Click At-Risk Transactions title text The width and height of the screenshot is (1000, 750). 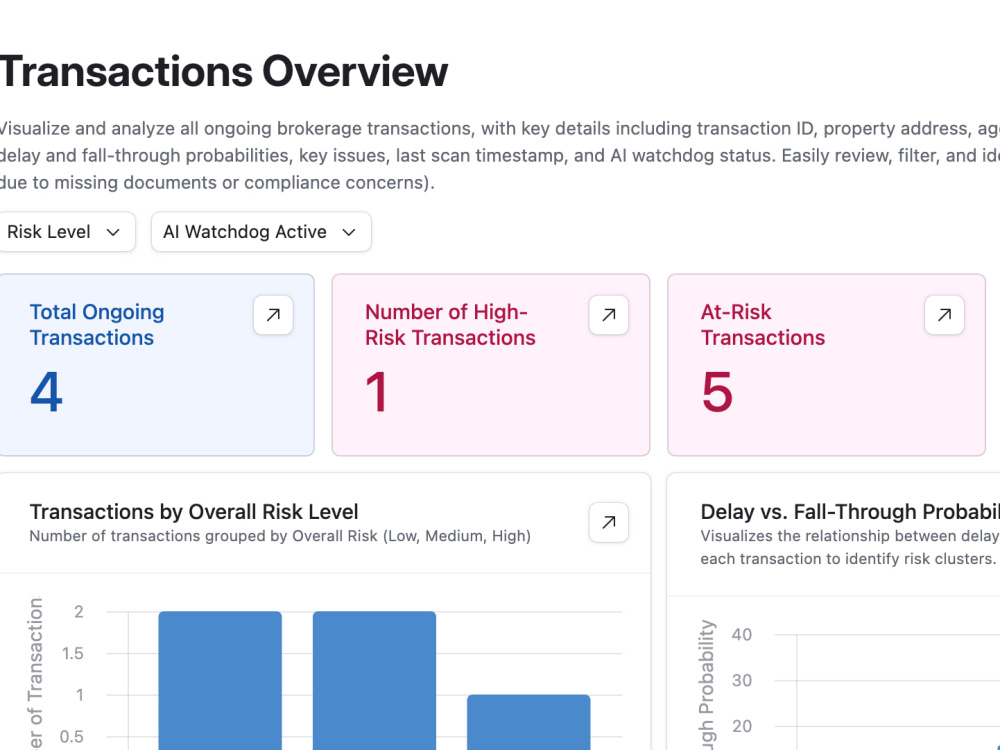[763, 325]
